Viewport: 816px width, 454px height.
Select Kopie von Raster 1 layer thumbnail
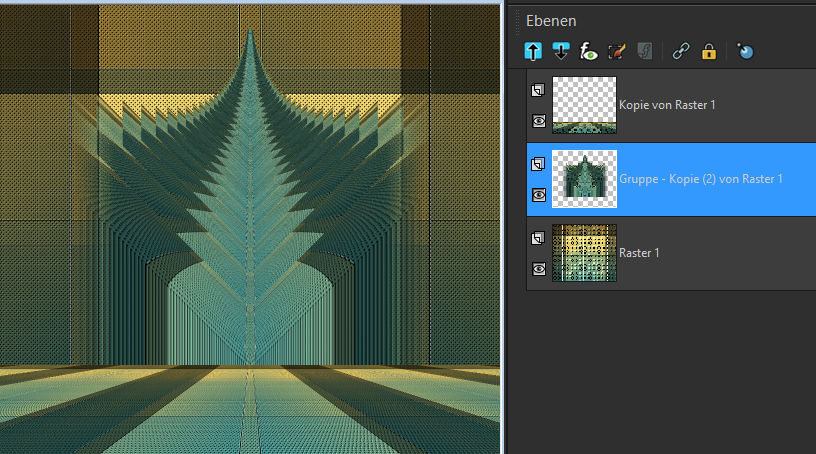(x=584, y=105)
